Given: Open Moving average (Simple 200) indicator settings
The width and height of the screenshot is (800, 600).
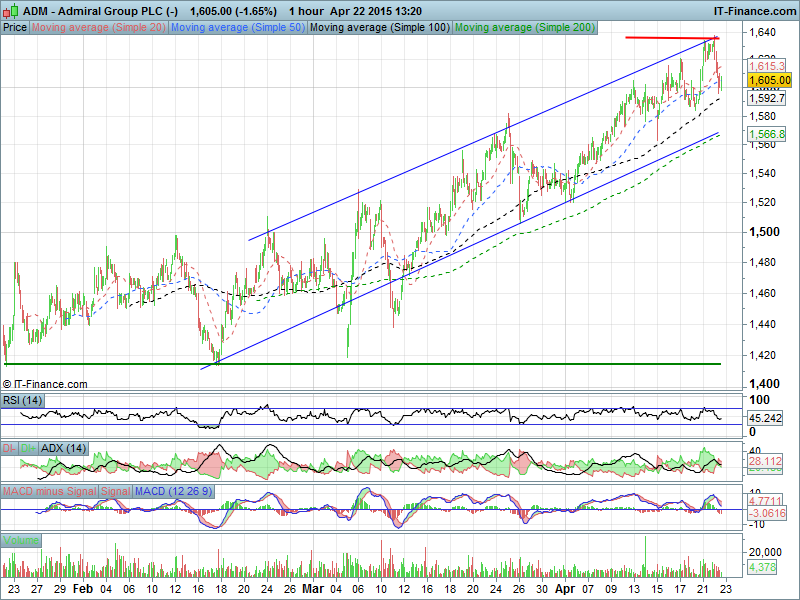Looking at the screenshot, I should pos(524,28).
